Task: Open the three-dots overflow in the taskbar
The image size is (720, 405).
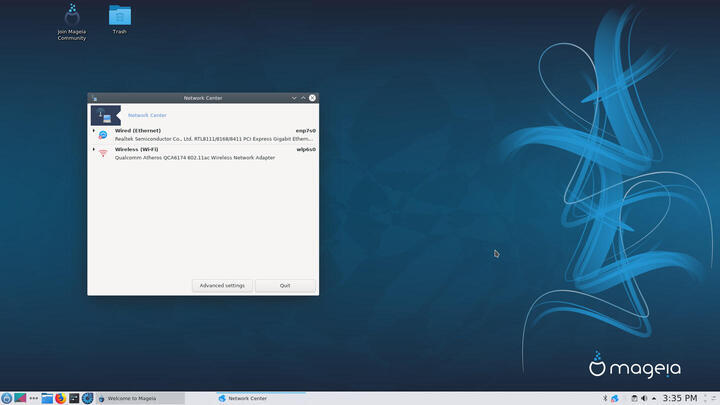Action: (x=34, y=398)
